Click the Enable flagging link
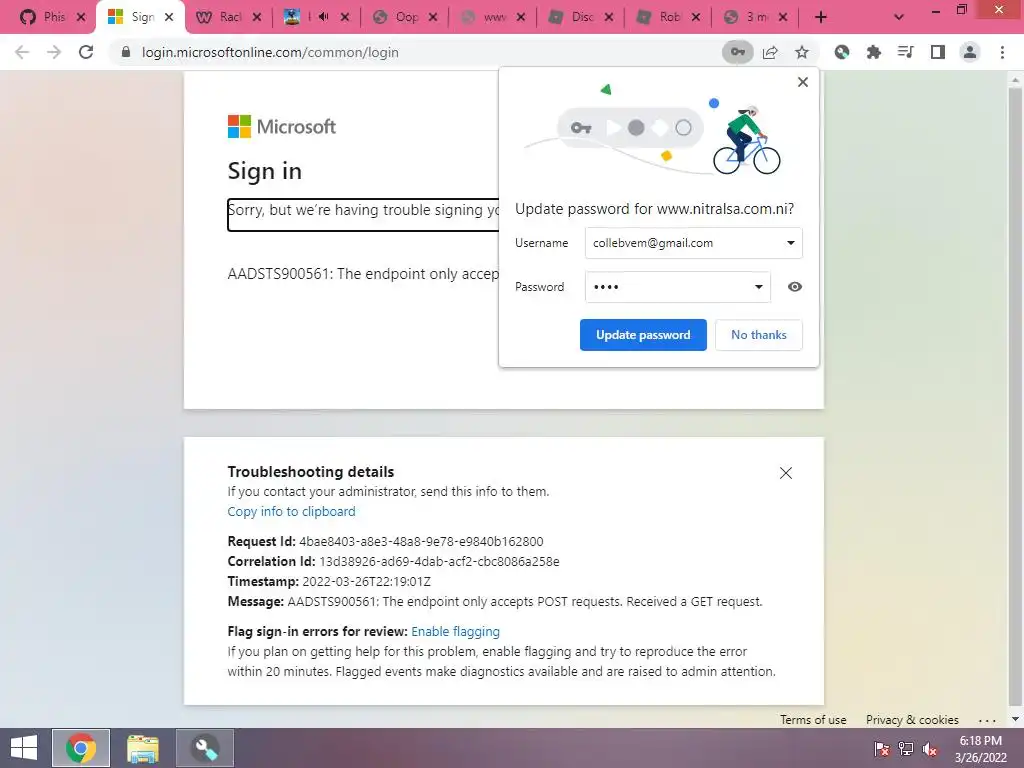The image size is (1024, 768). pos(455,632)
